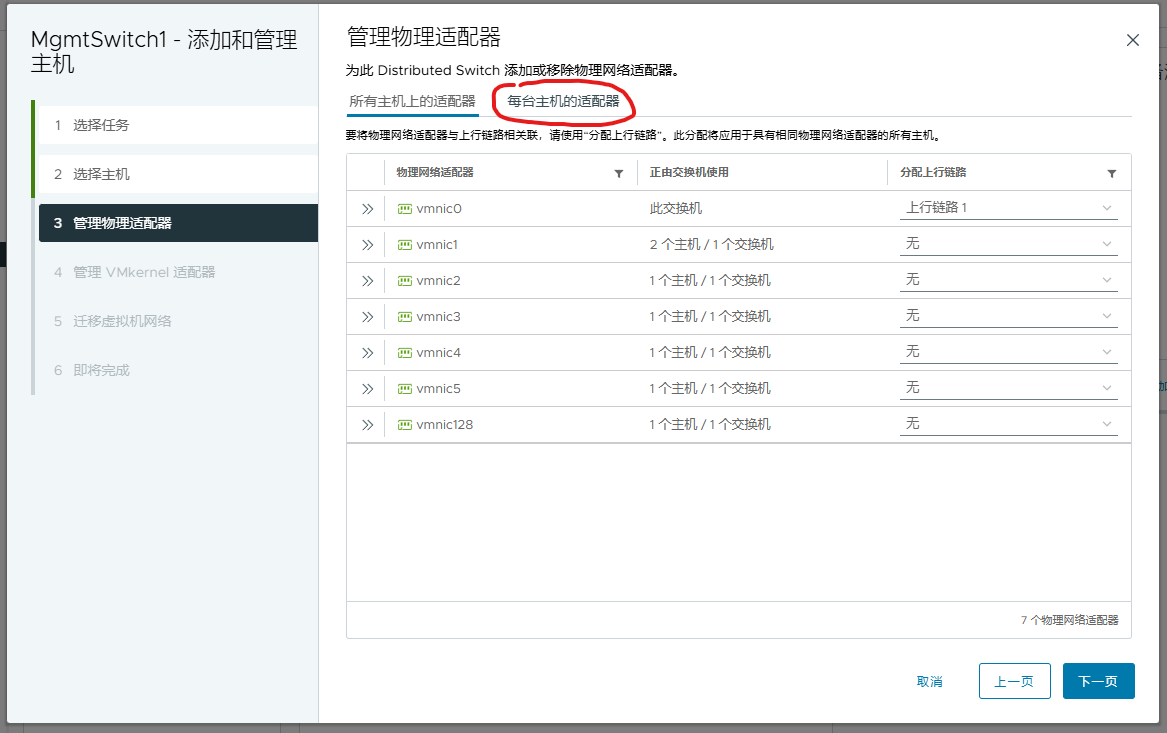Click the 7 个物理网络适配器 footer count
The image size is (1167, 733).
coord(1070,620)
